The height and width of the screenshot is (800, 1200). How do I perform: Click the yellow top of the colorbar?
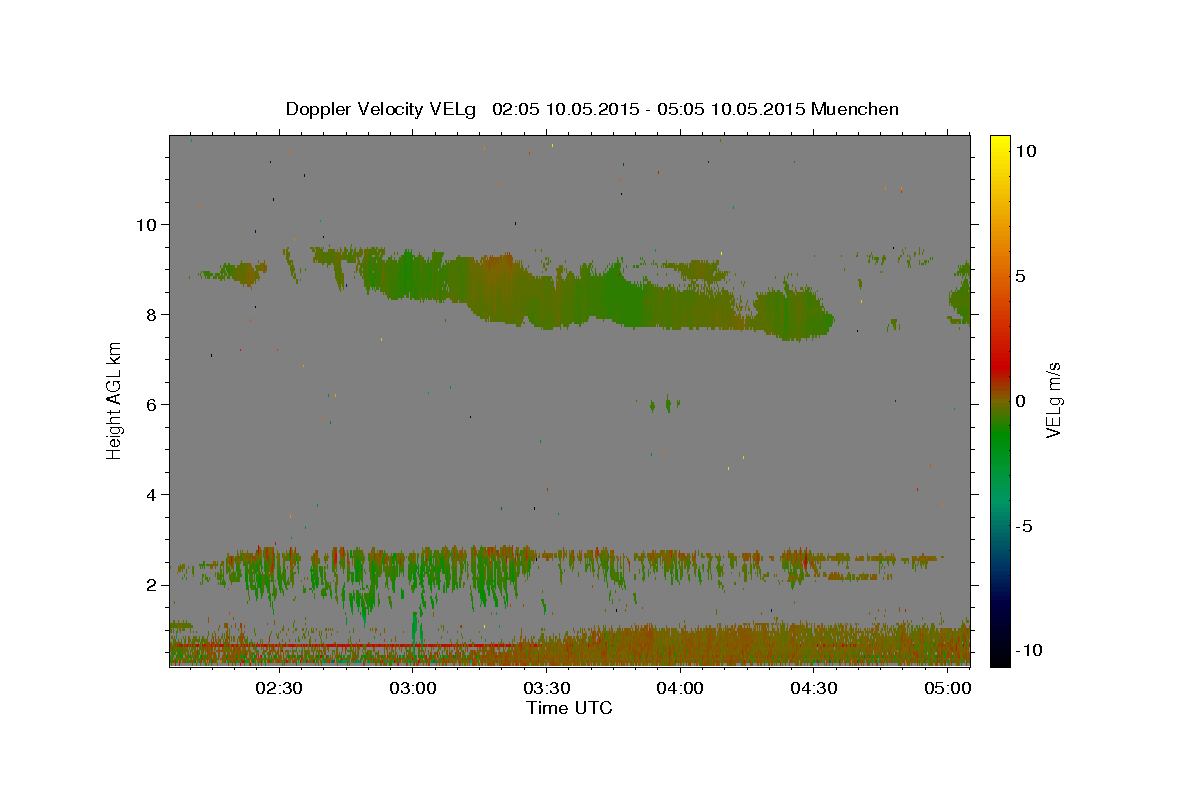tap(999, 145)
